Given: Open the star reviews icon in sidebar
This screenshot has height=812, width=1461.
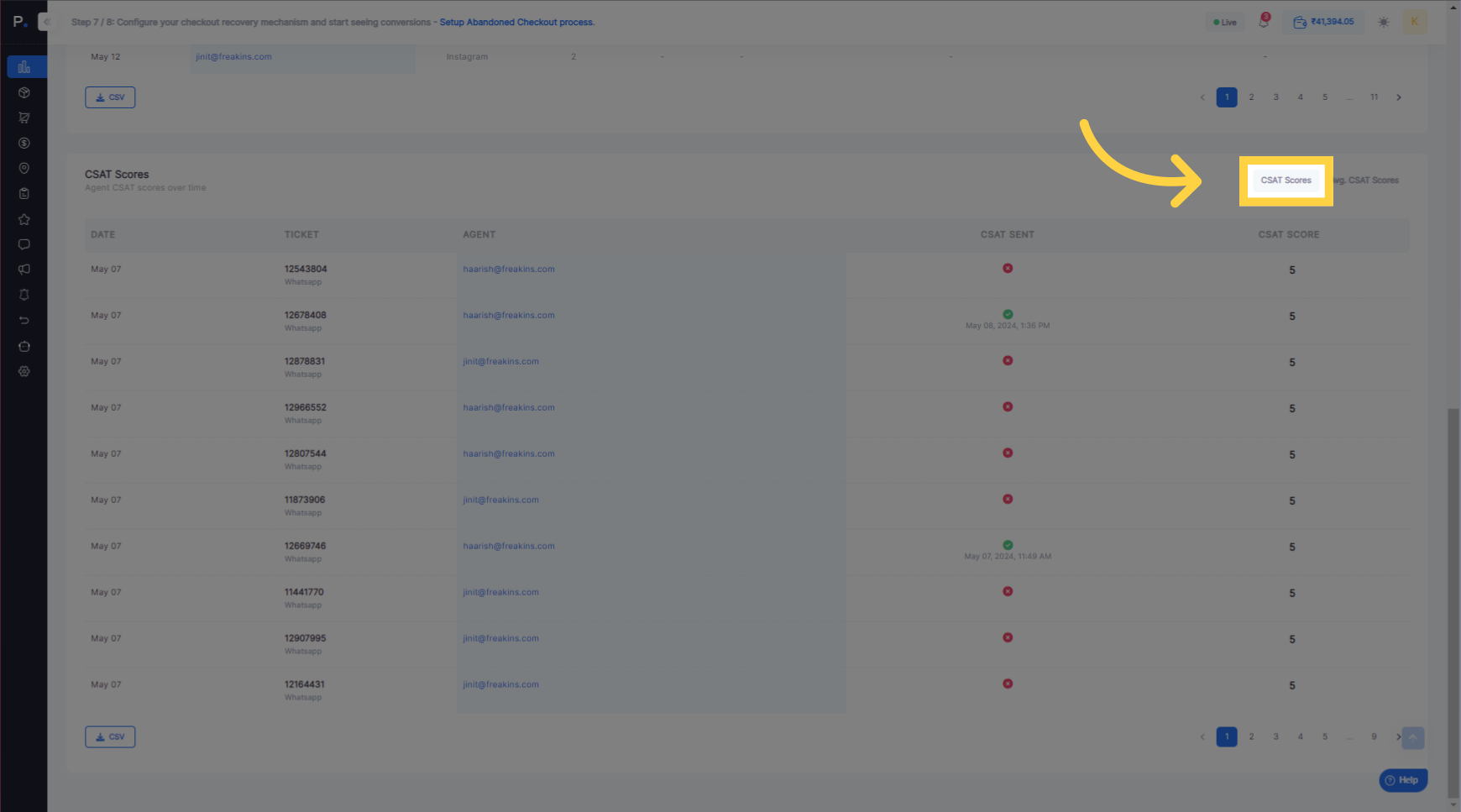Looking at the screenshot, I should click(24, 219).
